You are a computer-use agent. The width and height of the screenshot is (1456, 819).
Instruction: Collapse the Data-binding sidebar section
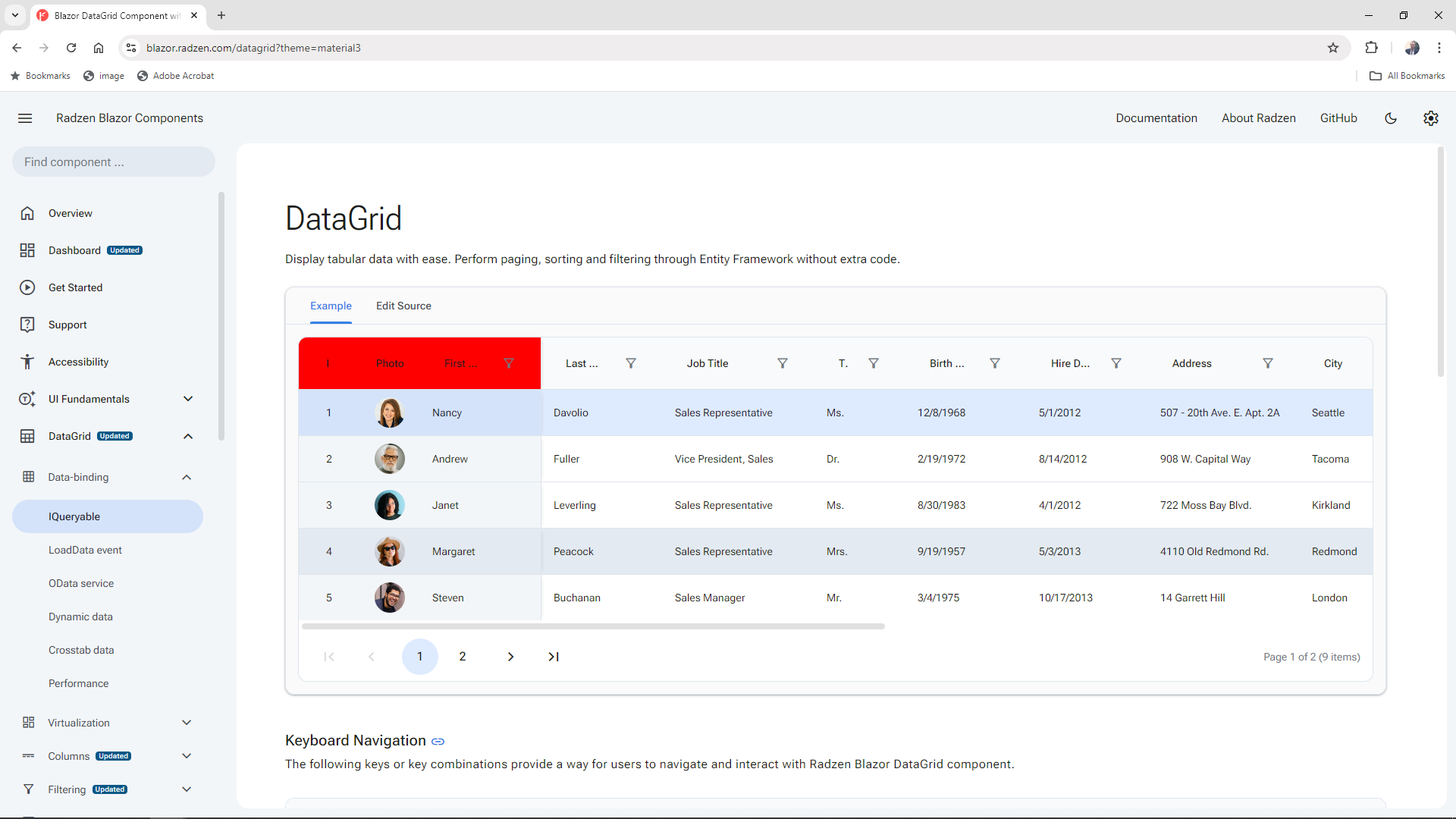pyautogui.click(x=187, y=477)
